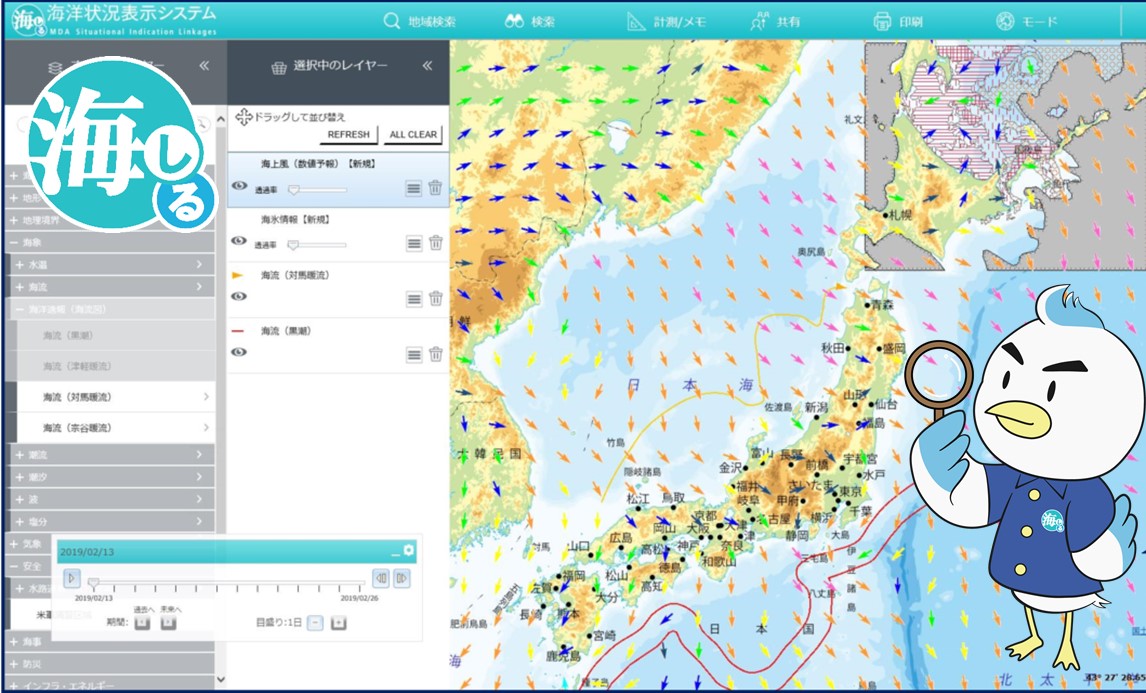Open the list menu for 海氷情報 layer

(x=414, y=243)
